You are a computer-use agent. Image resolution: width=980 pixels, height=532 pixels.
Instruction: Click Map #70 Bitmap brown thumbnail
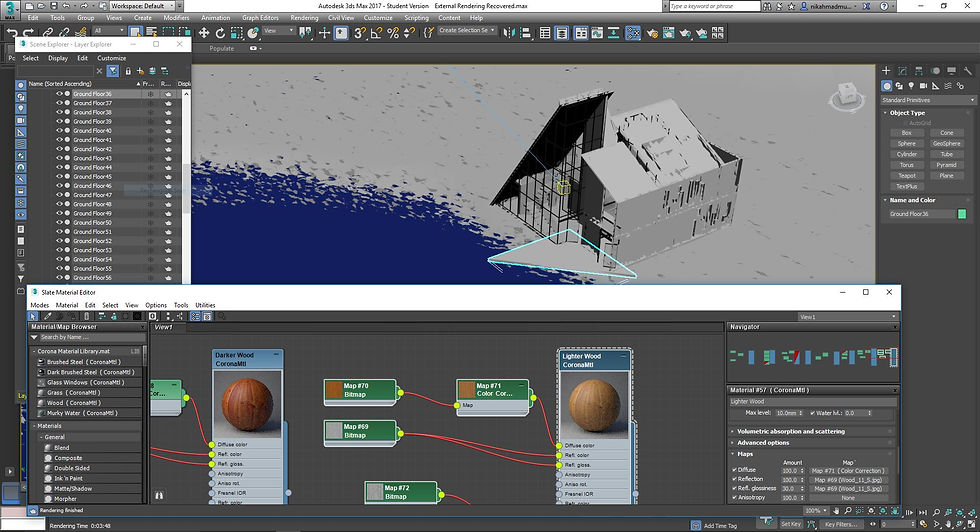point(334,390)
